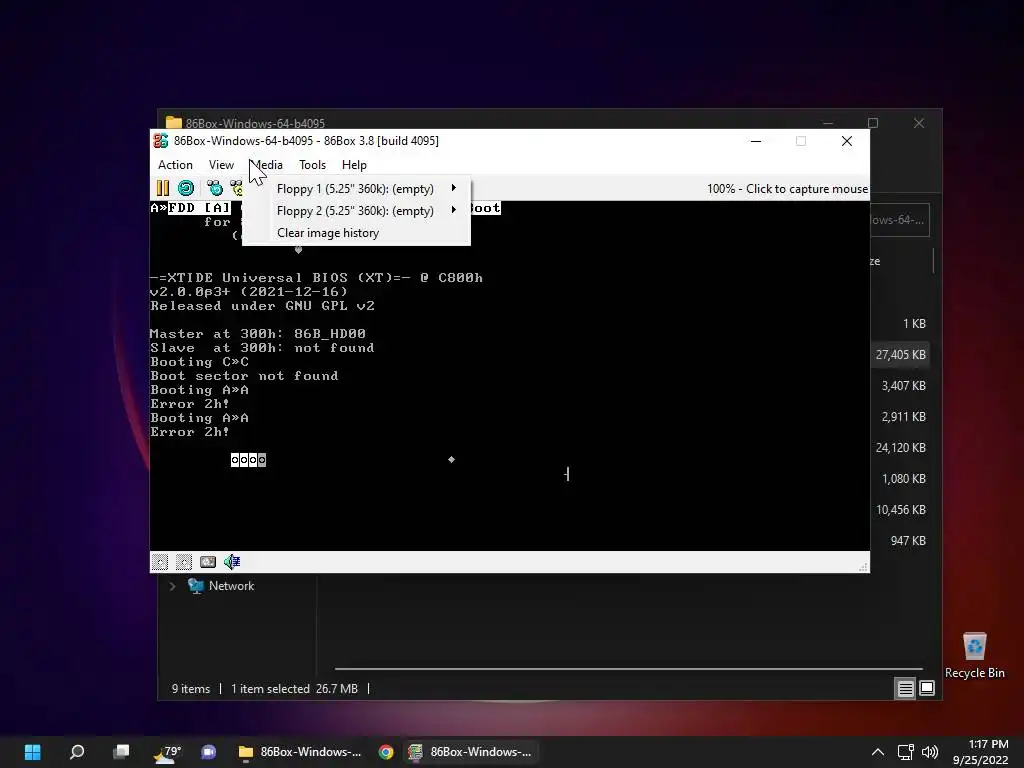This screenshot has width=1024, height=768.
Task: Minimize the 86Box window
Action: [756, 141]
